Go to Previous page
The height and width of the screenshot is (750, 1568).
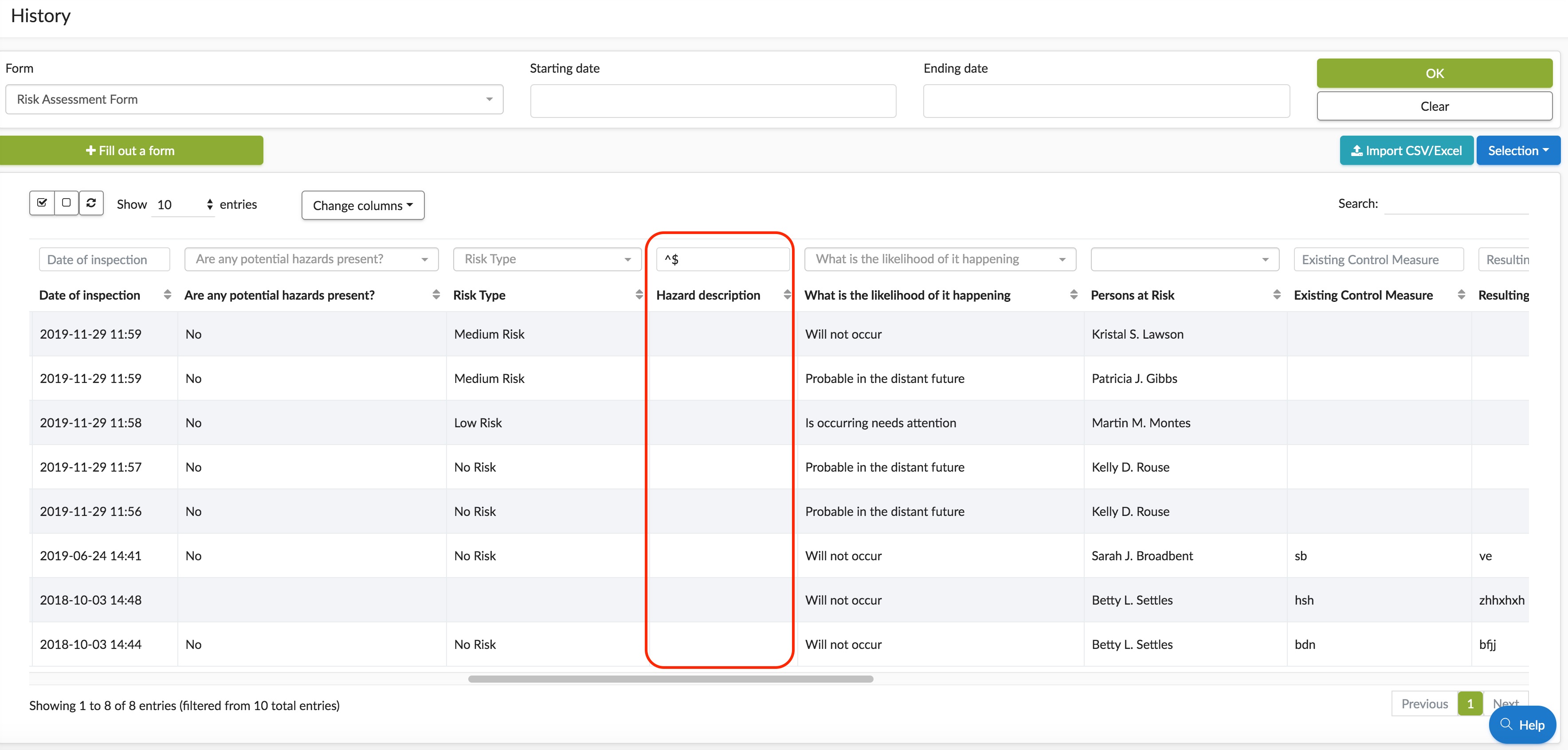pos(1424,704)
